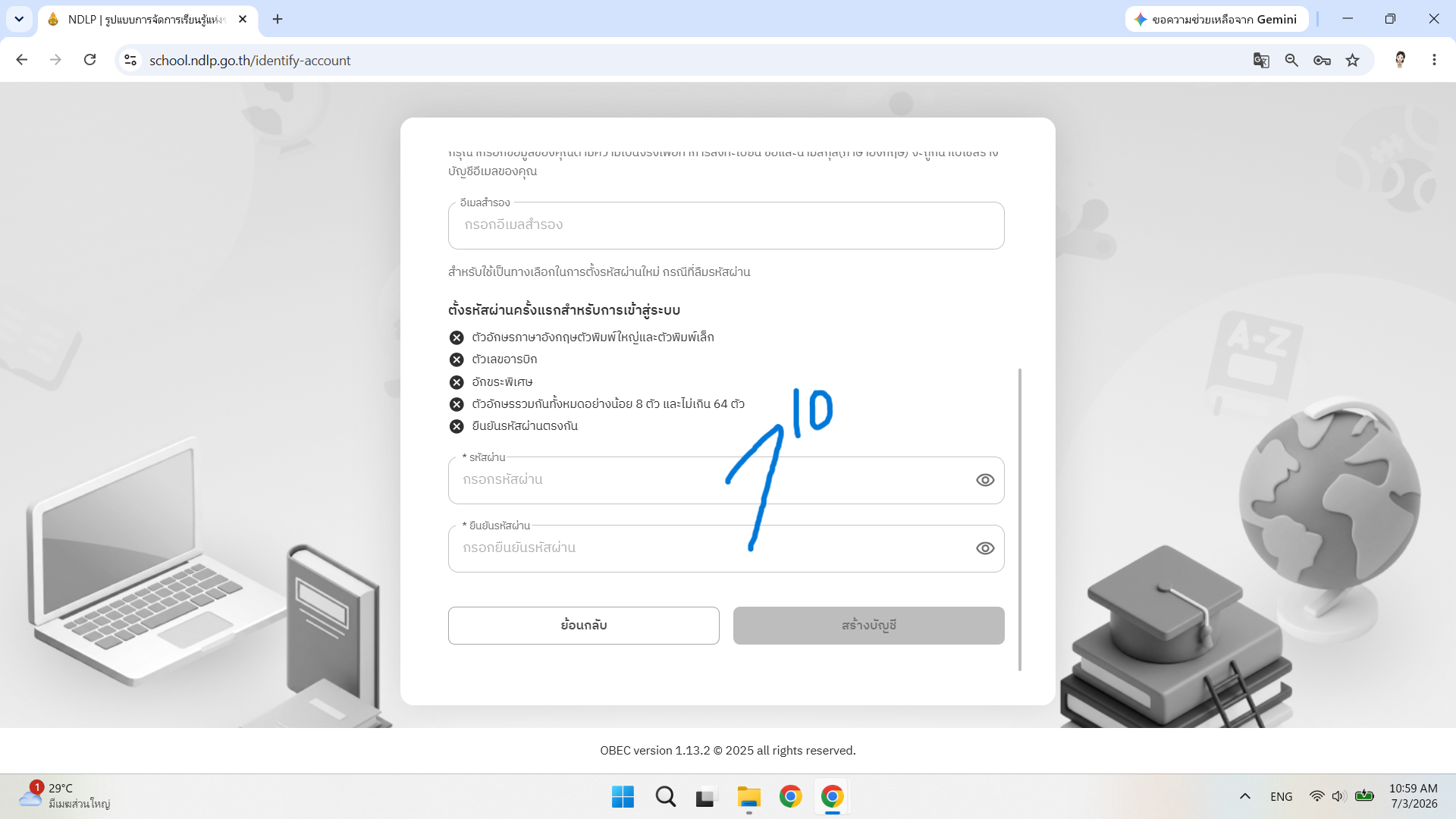This screenshot has width=1456, height=819.
Task: Open the weather widget showing 29°C
Action: [x=64, y=795]
